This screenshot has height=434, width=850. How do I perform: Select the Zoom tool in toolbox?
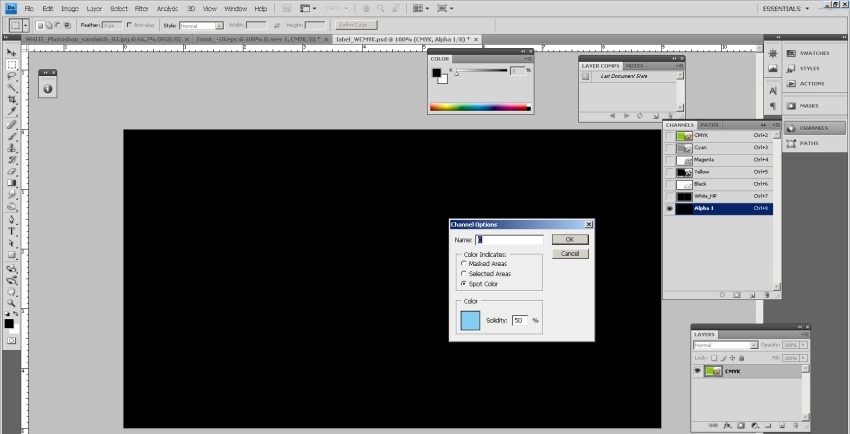tap(11, 303)
